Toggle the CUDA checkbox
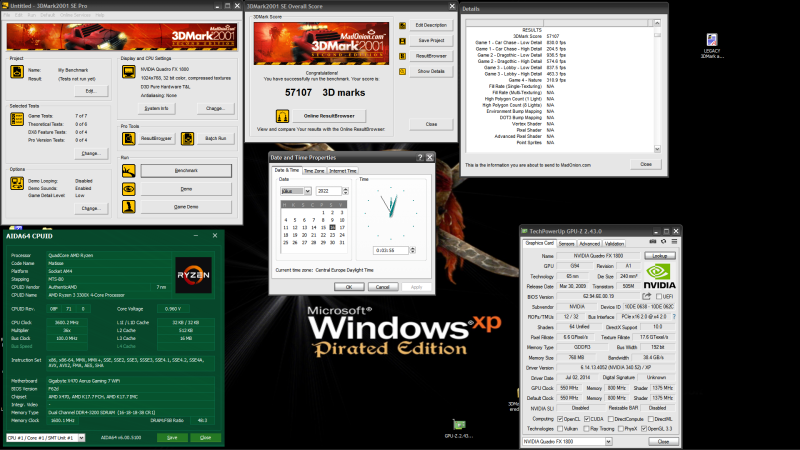This screenshot has width=800, height=450. 587,419
